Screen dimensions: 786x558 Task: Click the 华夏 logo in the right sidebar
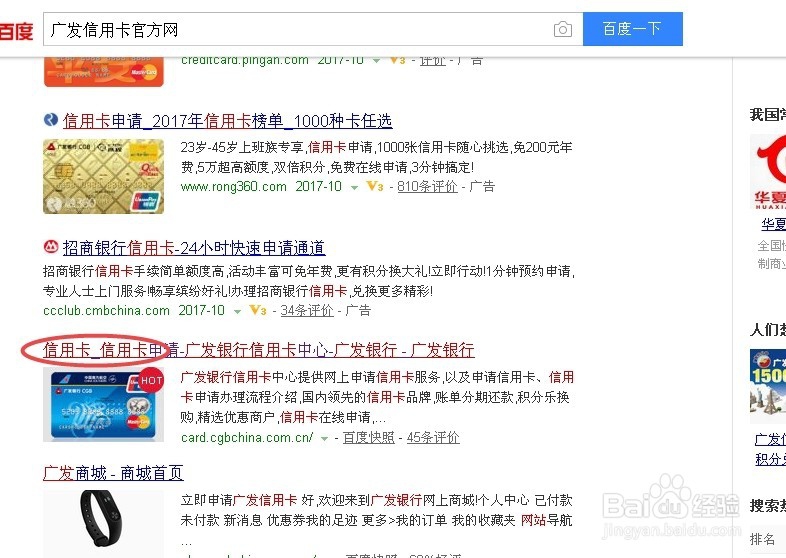tap(768, 172)
